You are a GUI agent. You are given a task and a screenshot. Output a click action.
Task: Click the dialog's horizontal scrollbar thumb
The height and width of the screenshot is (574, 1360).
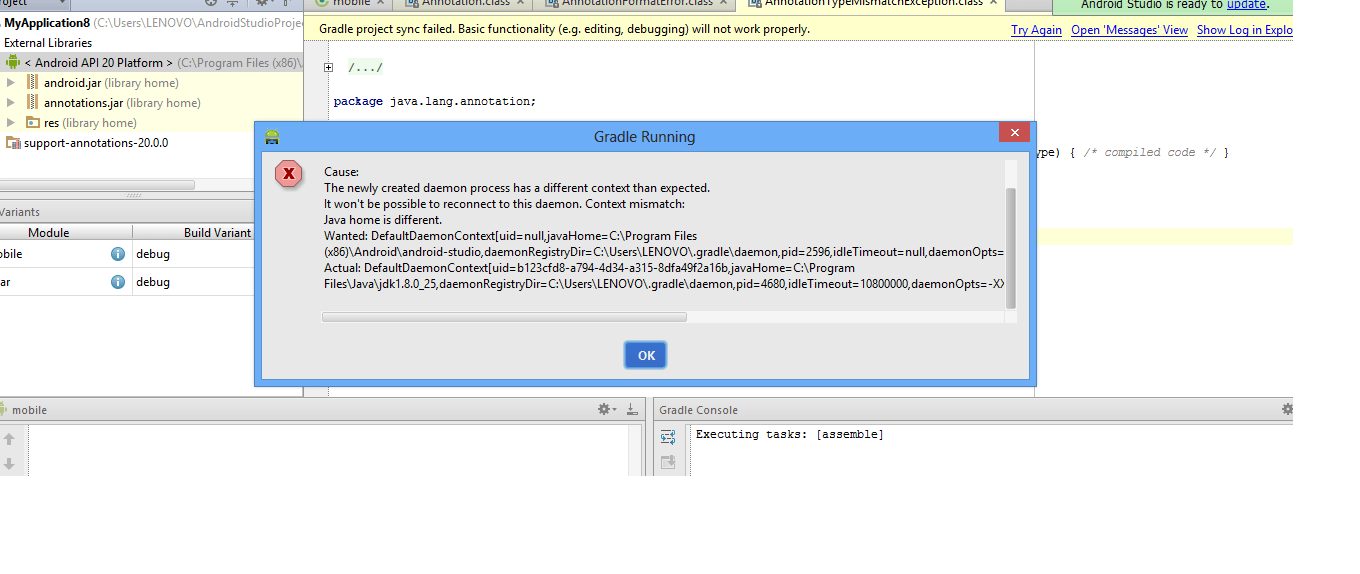pyautogui.click(x=504, y=317)
